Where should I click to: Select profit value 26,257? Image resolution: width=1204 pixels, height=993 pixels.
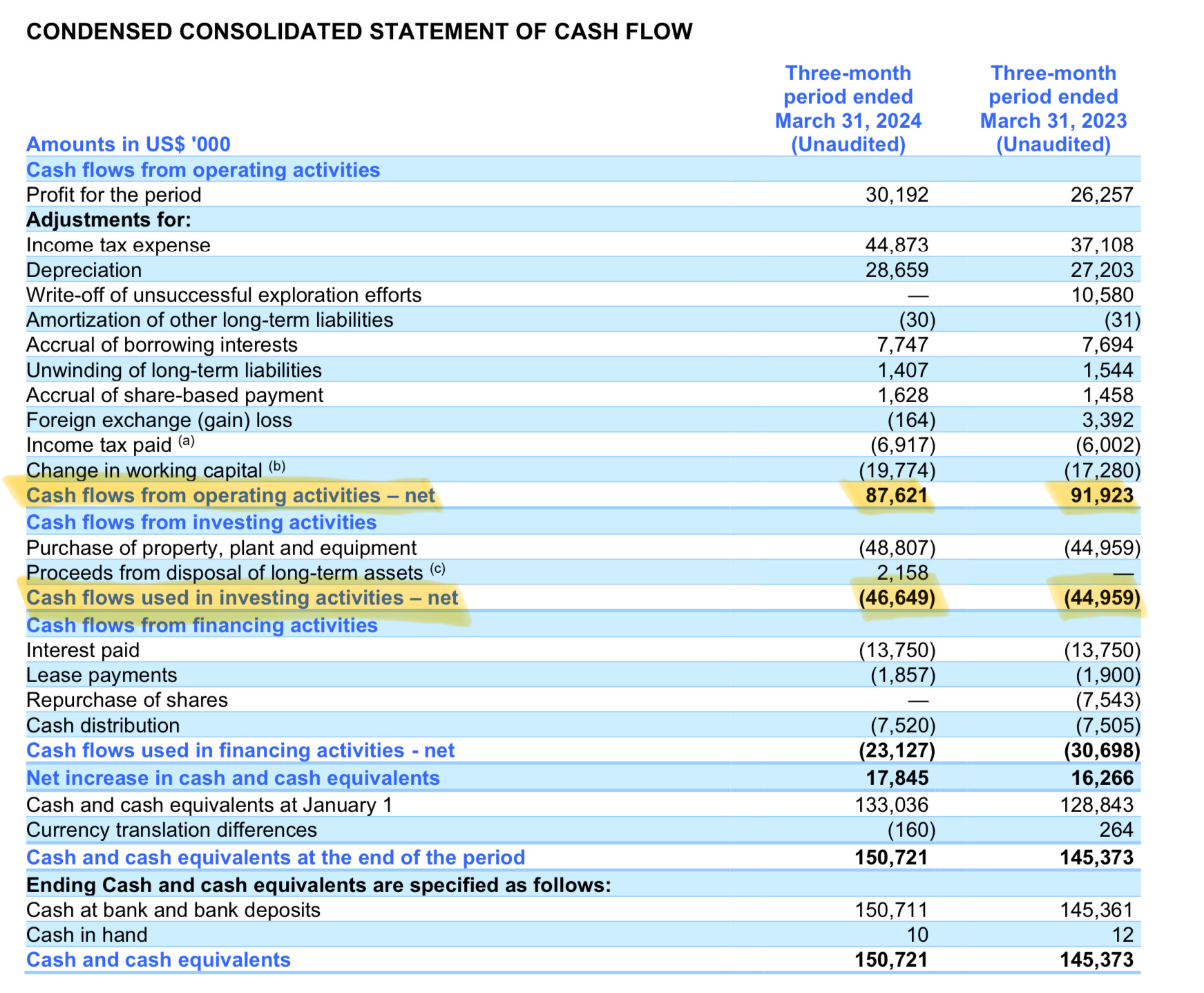pyautogui.click(x=1102, y=195)
